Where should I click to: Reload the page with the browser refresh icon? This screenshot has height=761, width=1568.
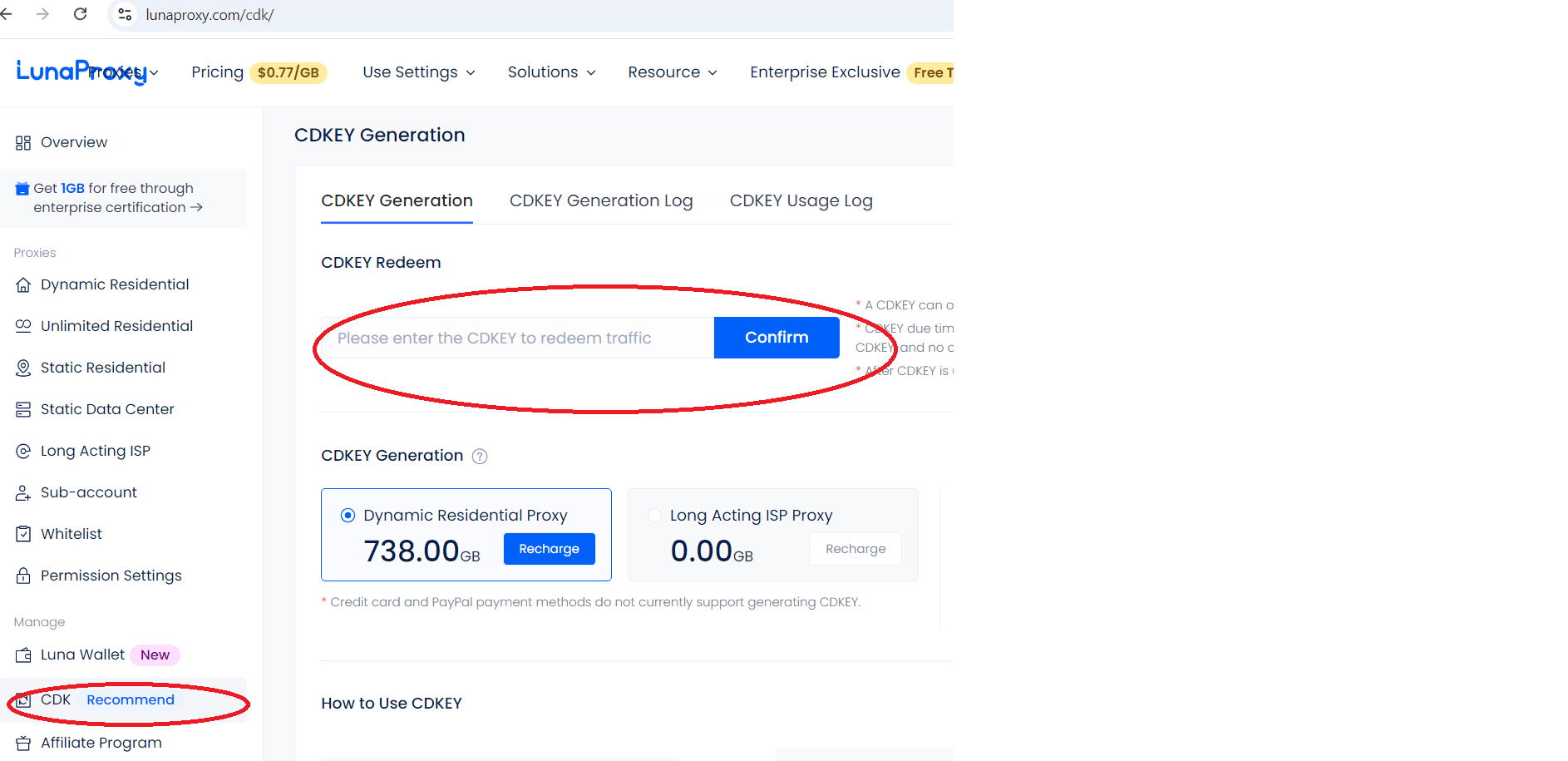(x=81, y=14)
